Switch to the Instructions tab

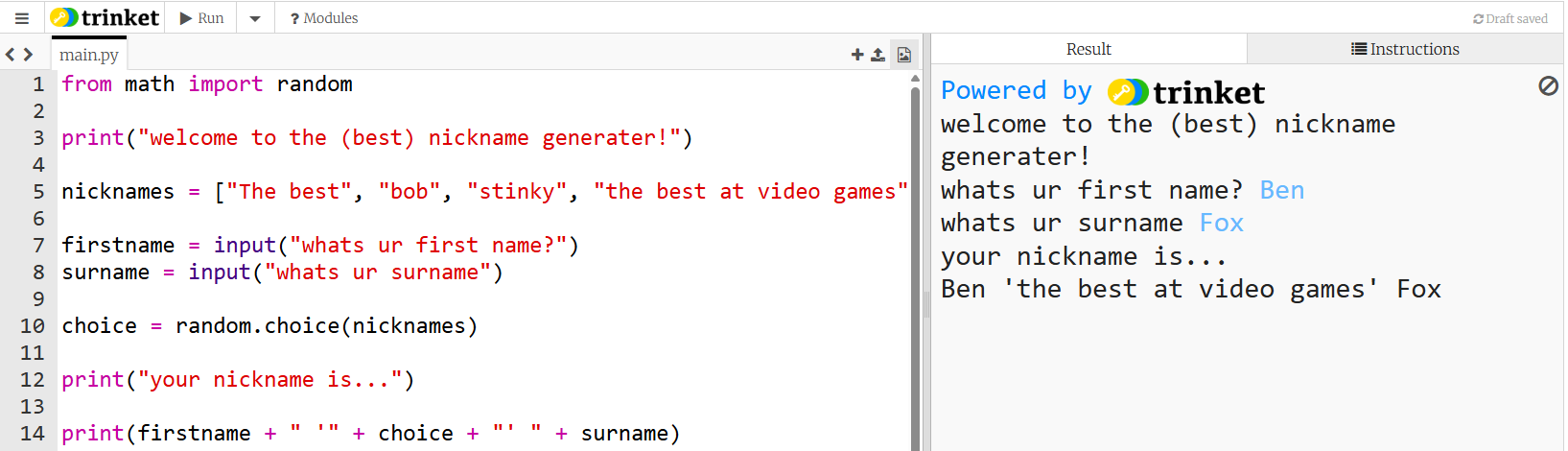(x=1405, y=49)
